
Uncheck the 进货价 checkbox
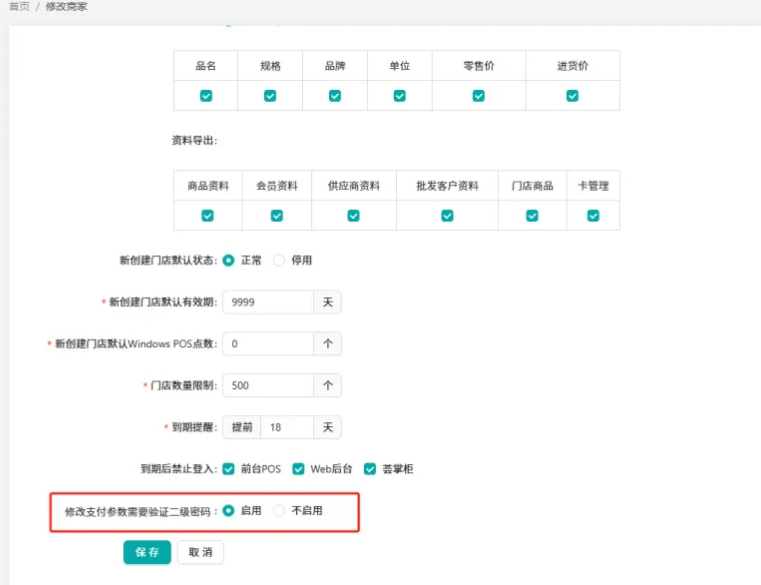pos(572,96)
